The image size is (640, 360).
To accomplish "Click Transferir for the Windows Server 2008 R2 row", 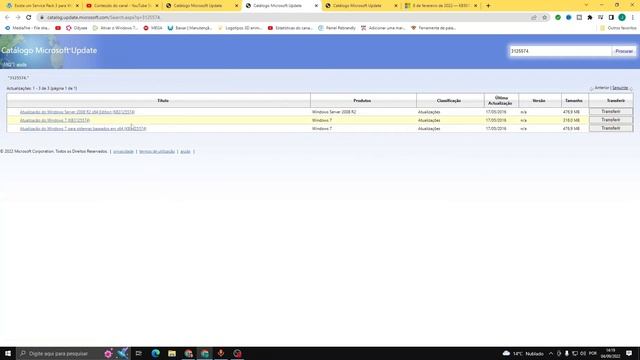I will pyautogui.click(x=611, y=111).
